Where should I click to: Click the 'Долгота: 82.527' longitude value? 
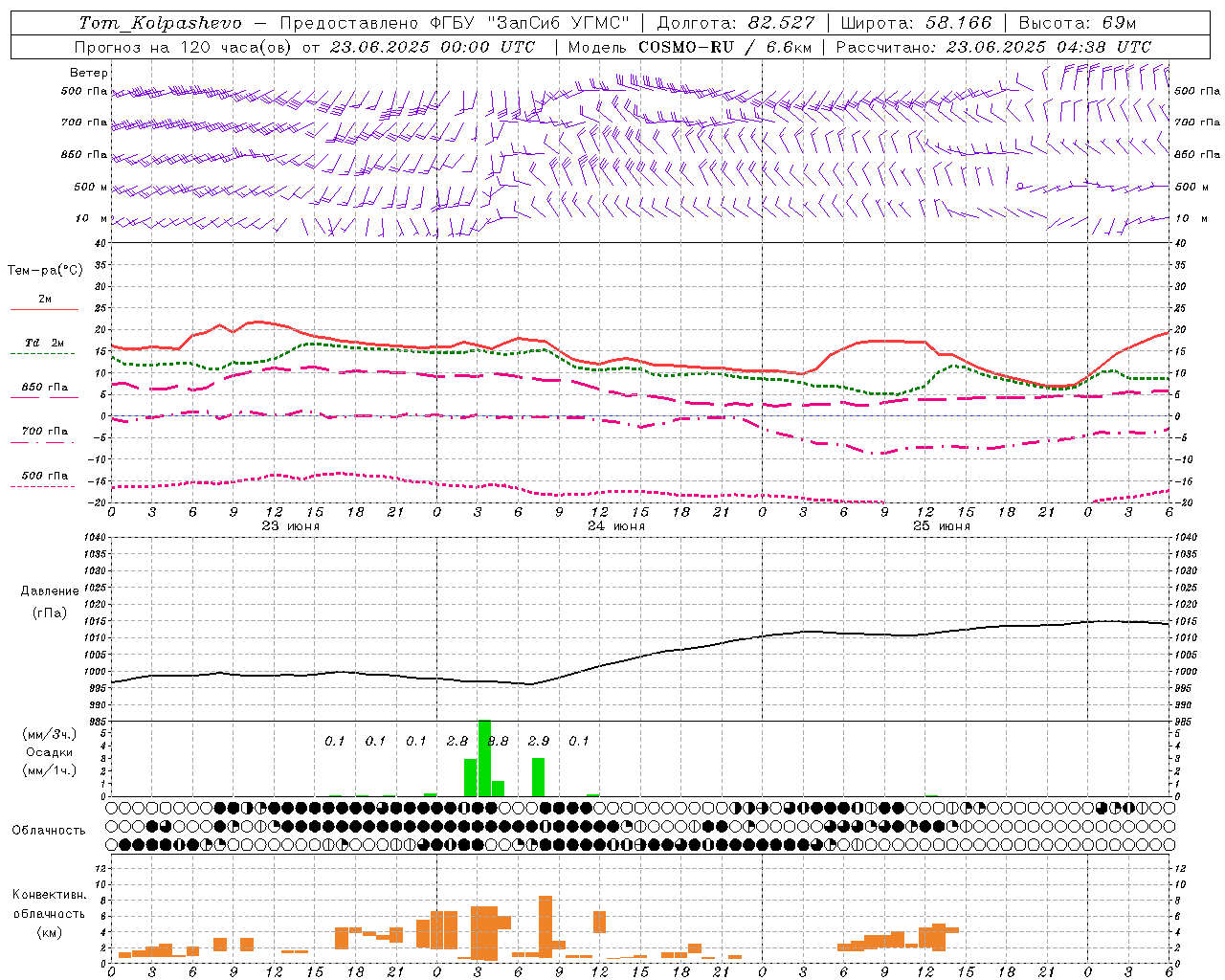tap(735, 23)
